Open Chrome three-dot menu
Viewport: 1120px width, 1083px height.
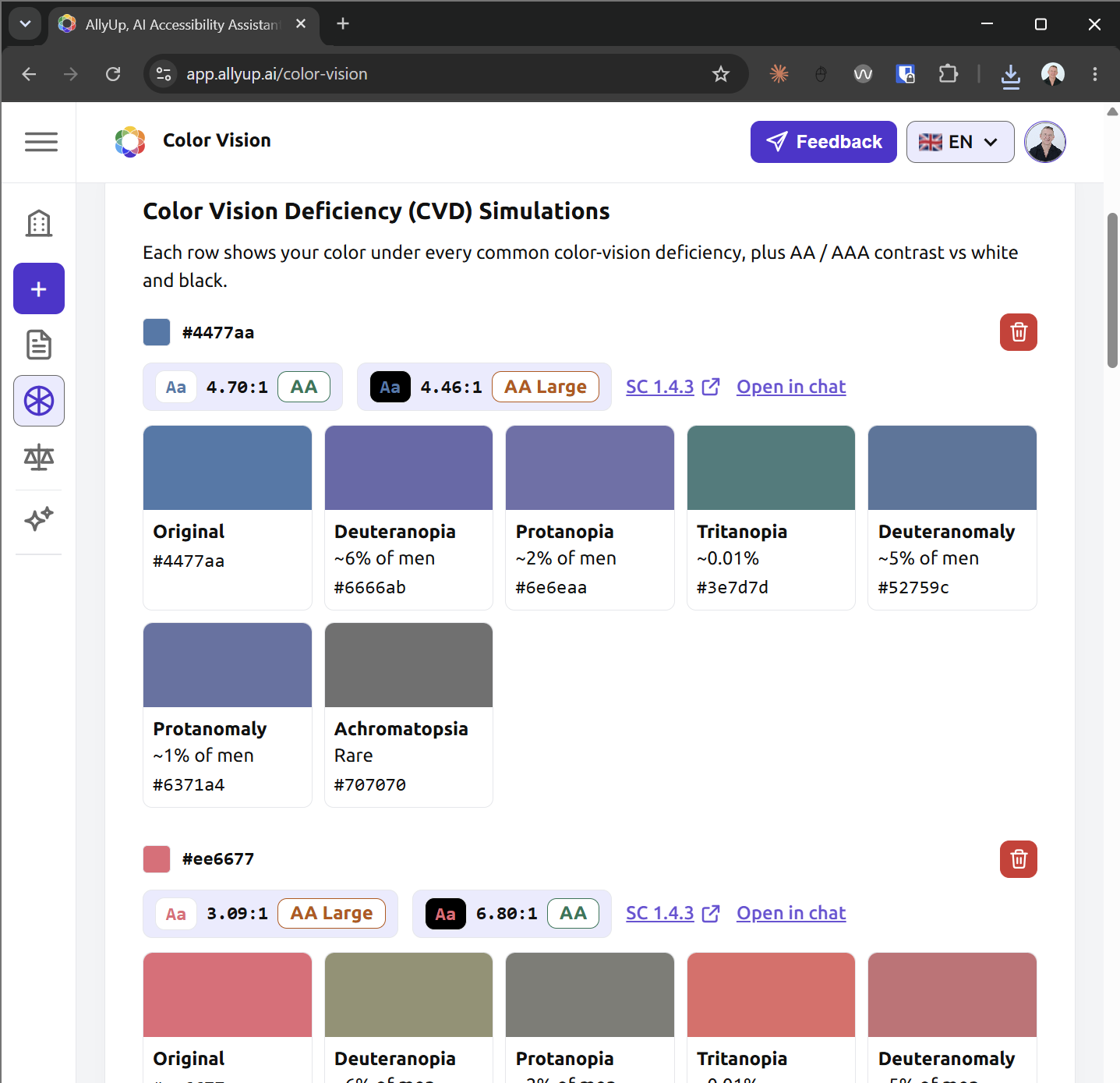tap(1095, 74)
